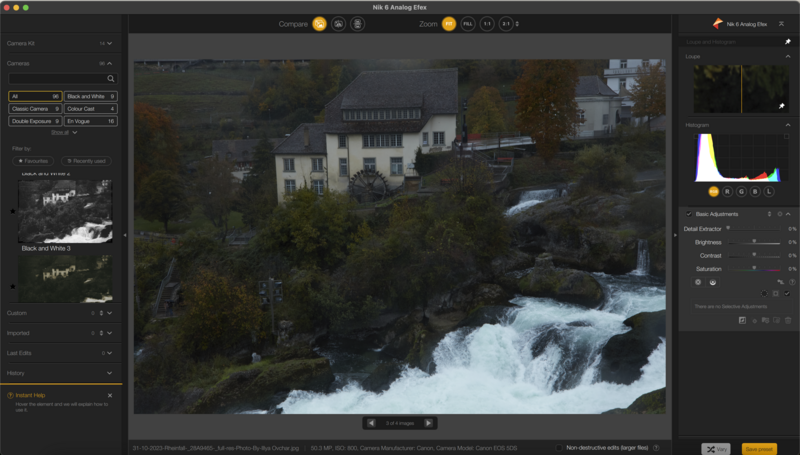Toggle Basic Adjustments checkbox
800x455 pixels.
pos(689,214)
